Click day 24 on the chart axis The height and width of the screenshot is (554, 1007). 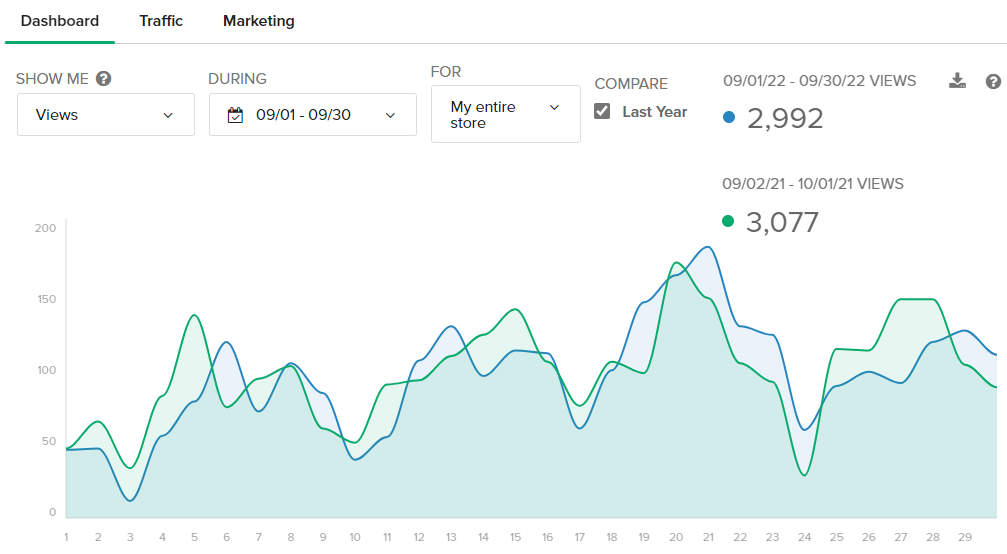coord(804,537)
